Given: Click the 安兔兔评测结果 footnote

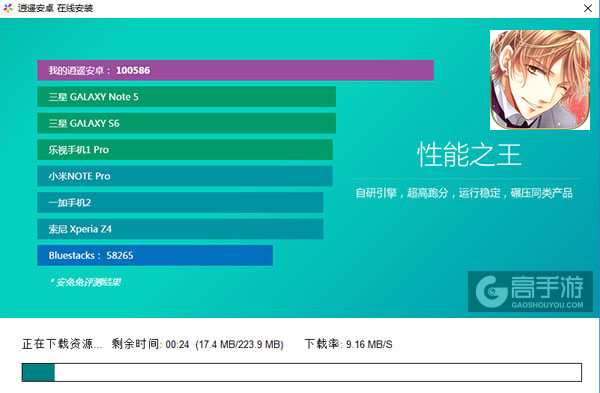Looking at the screenshot, I should (85, 282).
